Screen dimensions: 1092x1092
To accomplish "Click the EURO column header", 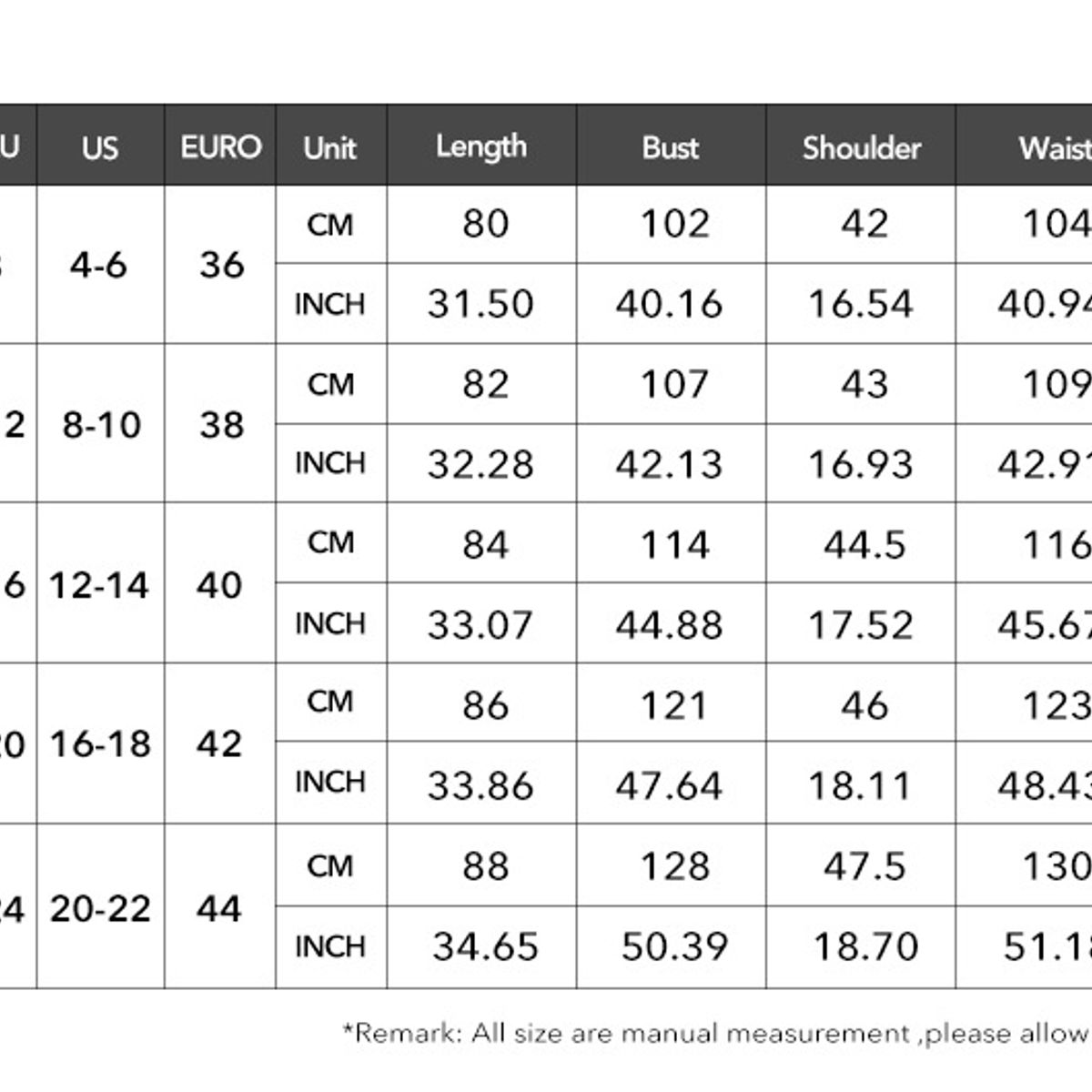I will pyautogui.click(x=220, y=146).
